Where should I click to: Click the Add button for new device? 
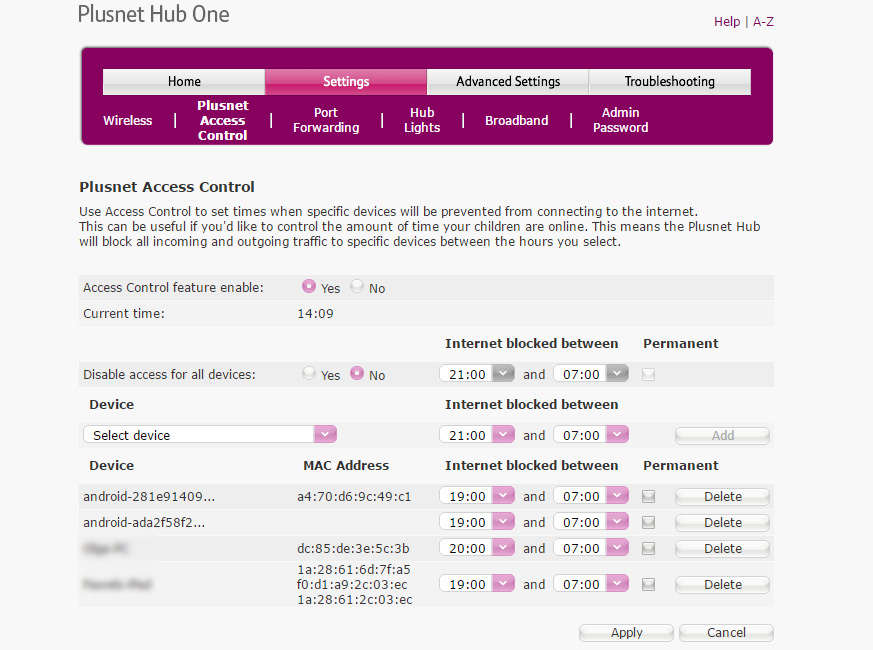pyautogui.click(x=721, y=435)
